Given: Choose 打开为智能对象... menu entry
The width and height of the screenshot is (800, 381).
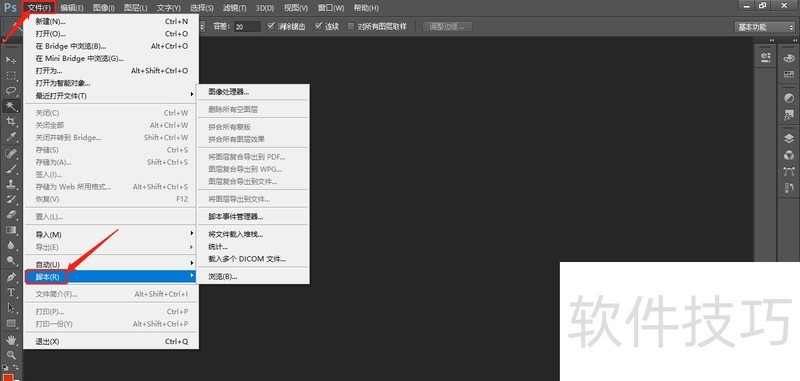Looking at the screenshot, I should pos(112,83).
